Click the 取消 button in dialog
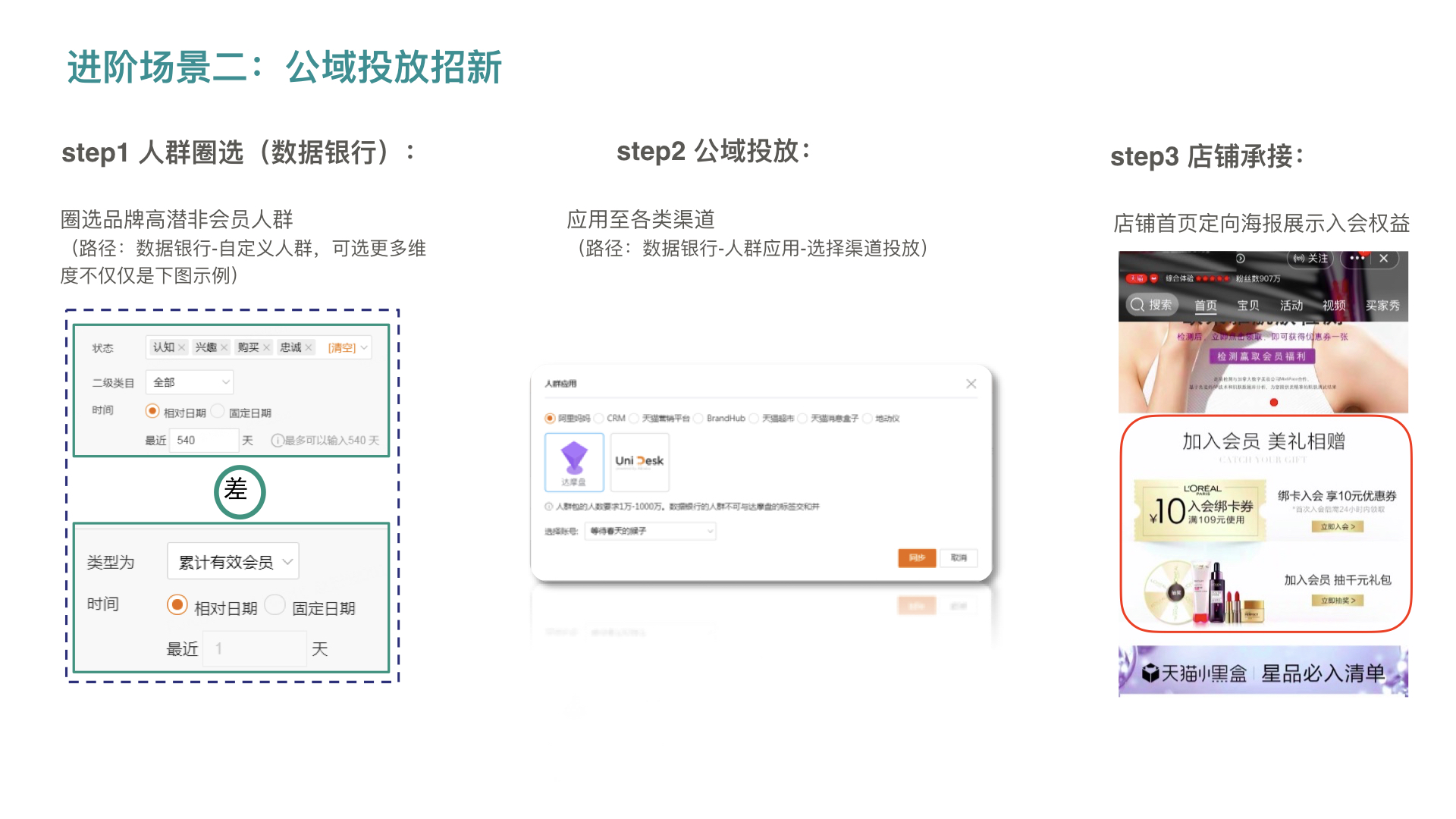The image size is (1456, 819). click(959, 557)
